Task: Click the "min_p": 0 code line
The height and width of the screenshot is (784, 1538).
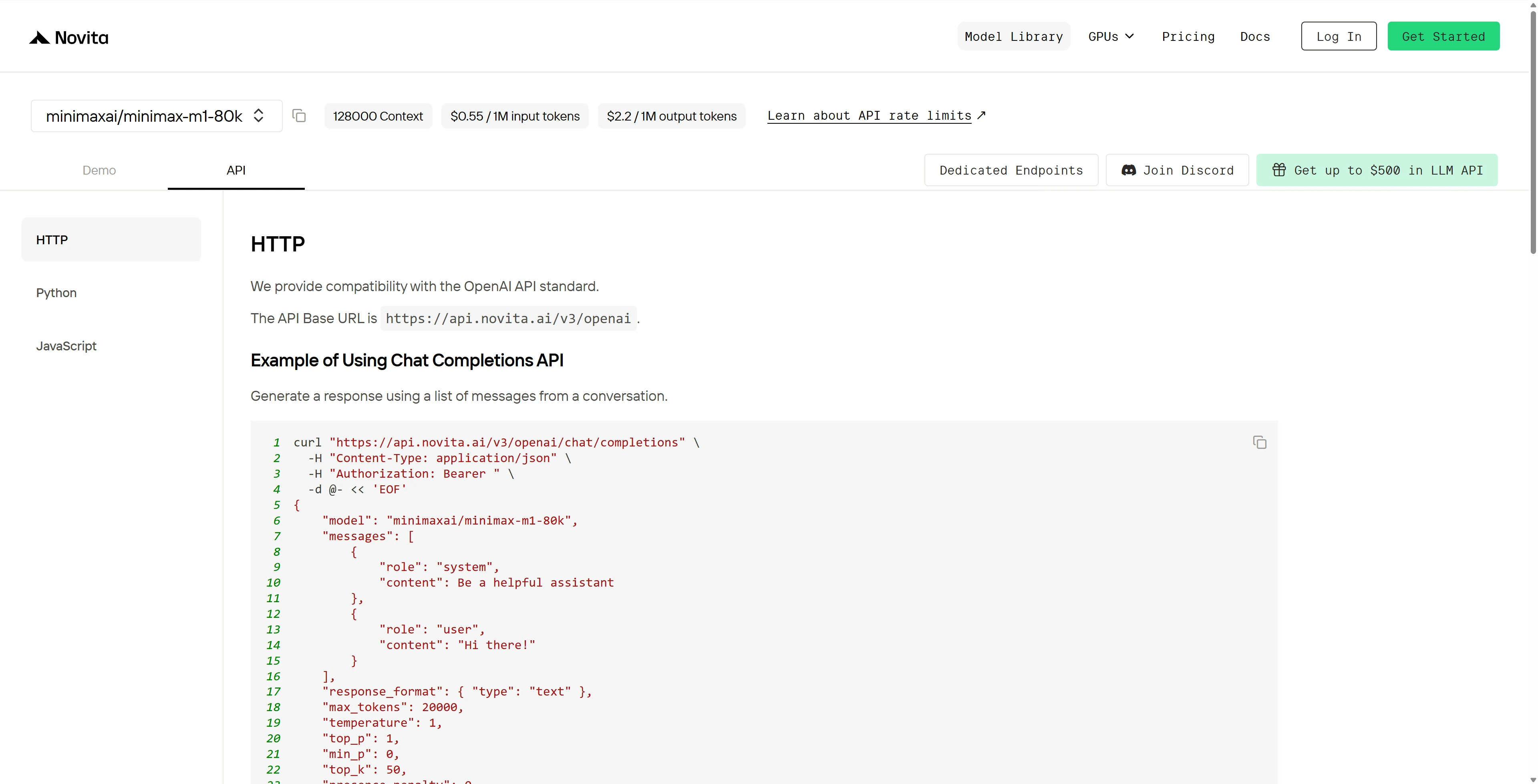Action: [x=360, y=754]
